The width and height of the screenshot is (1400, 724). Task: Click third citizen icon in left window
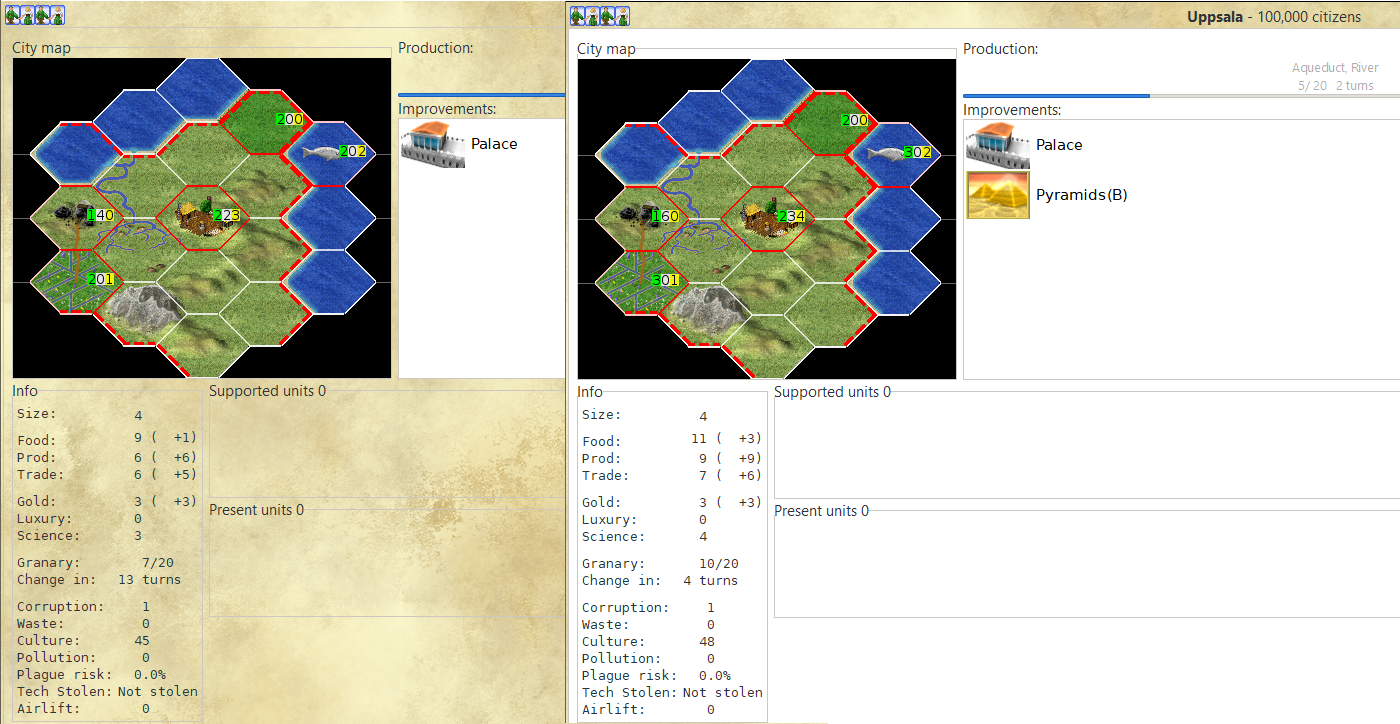click(43, 15)
